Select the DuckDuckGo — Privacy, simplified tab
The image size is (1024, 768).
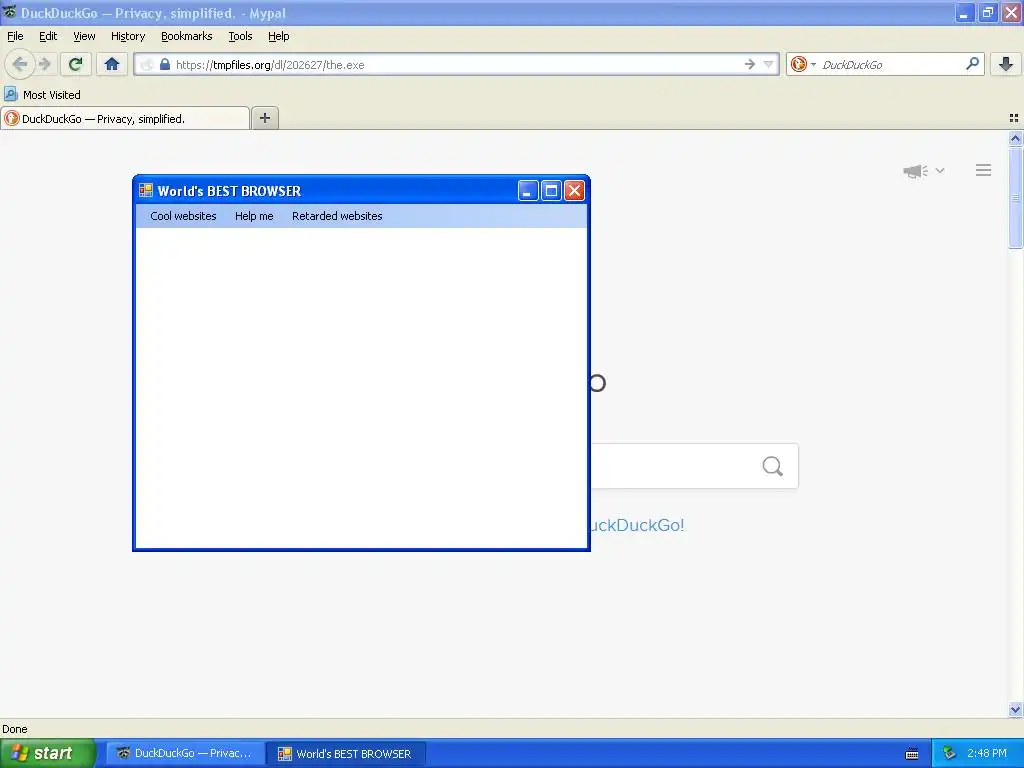pos(125,118)
